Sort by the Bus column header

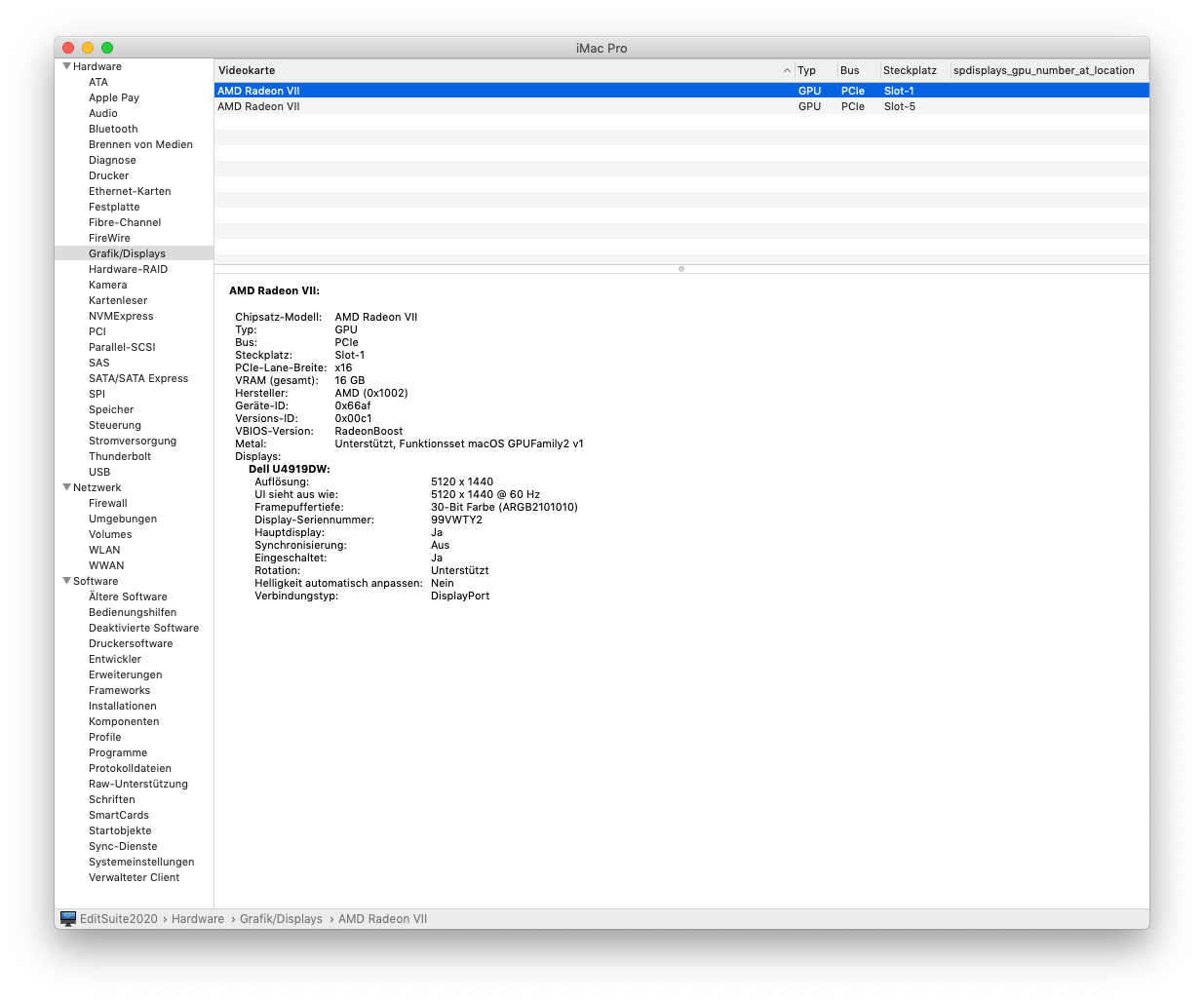[858, 70]
